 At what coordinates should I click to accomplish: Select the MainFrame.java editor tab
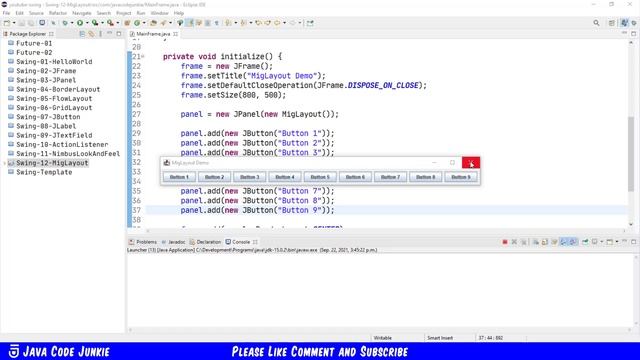click(153, 34)
